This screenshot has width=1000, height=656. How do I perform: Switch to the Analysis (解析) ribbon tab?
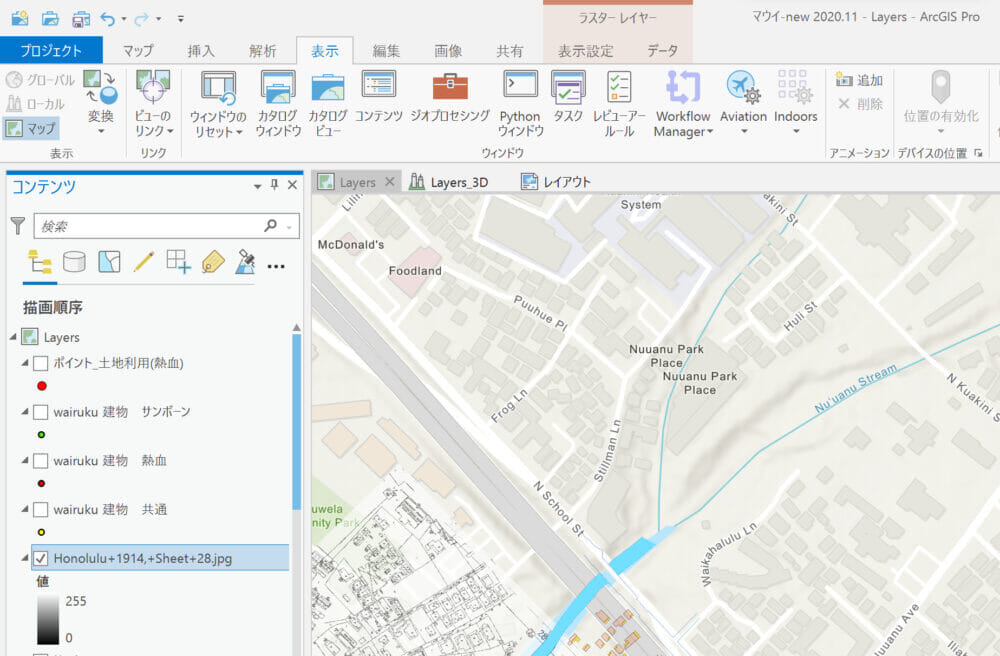coord(263,51)
